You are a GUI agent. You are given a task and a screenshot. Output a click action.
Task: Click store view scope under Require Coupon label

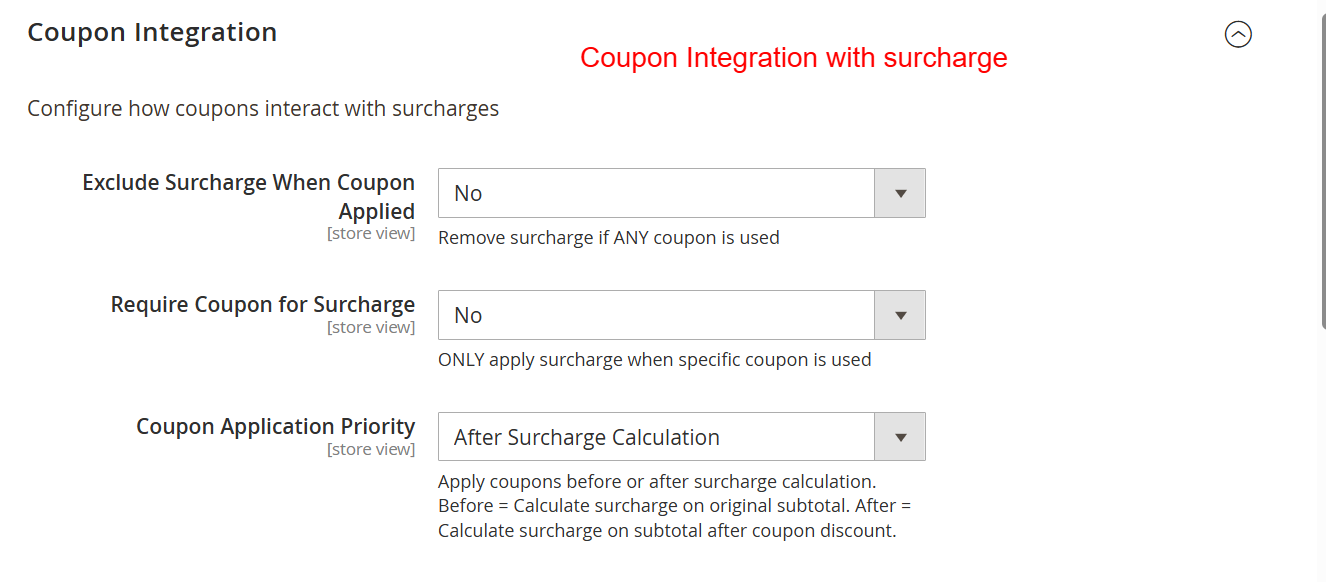tap(370, 328)
